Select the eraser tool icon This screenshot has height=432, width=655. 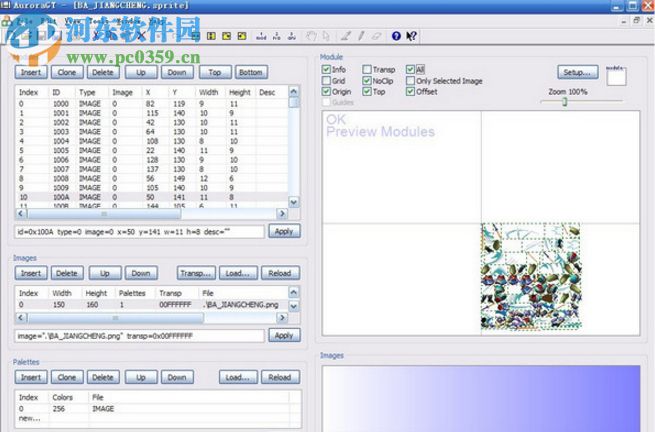click(x=376, y=36)
